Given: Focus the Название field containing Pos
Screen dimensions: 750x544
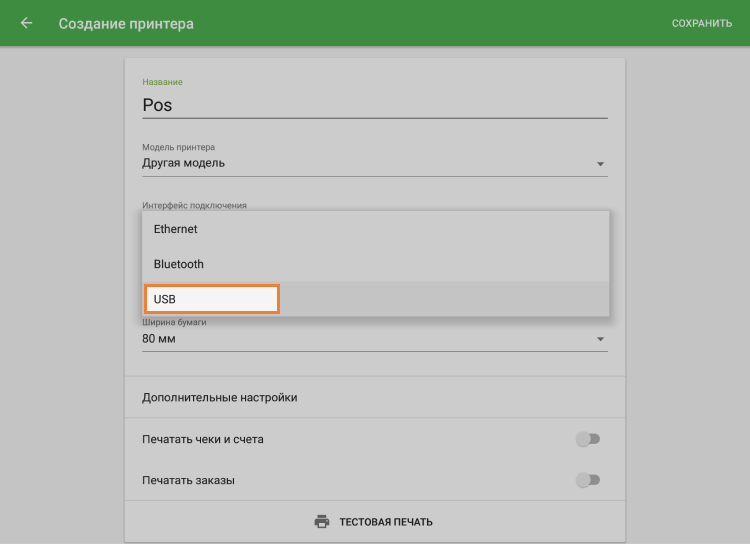Looking at the screenshot, I should (x=374, y=105).
